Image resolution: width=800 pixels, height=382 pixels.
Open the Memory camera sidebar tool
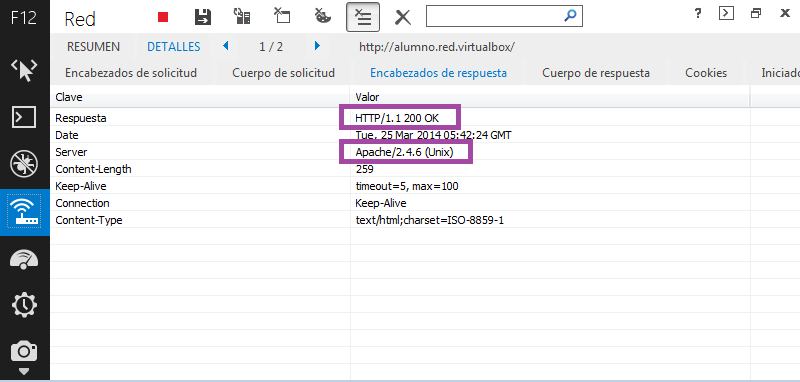point(24,352)
